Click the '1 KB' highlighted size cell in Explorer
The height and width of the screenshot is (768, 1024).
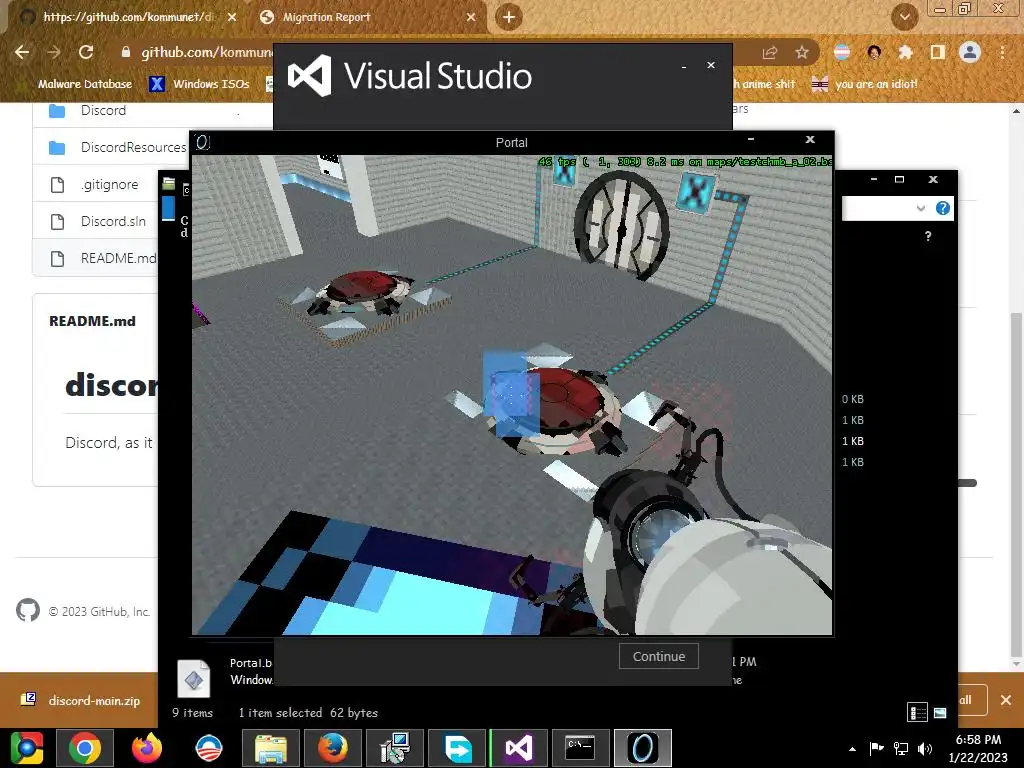(x=853, y=441)
